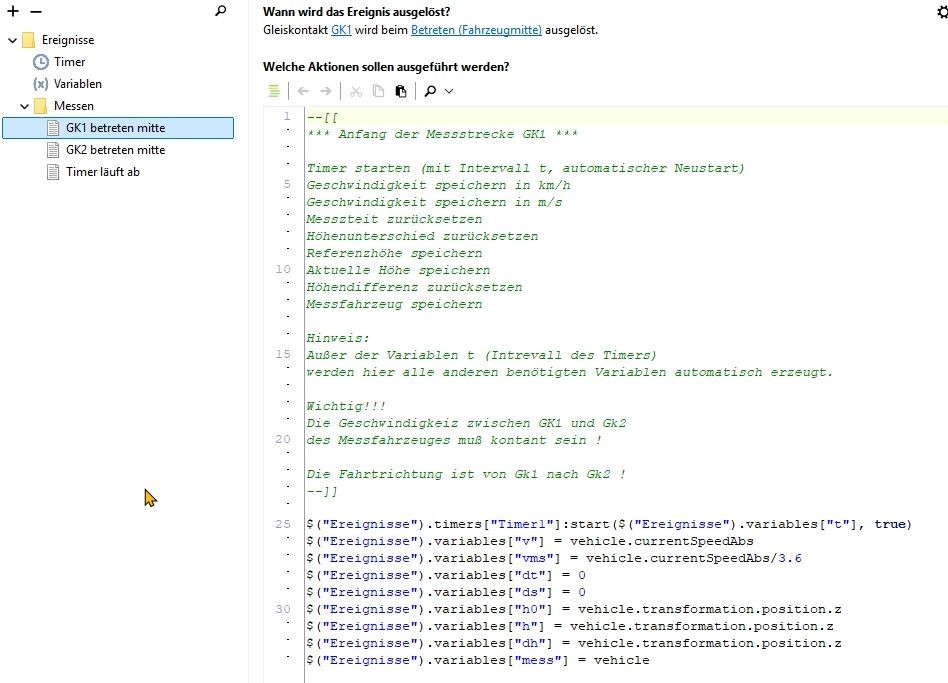948x683 pixels.
Task: Open search in the event tree panel
Action: pyautogui.click(x=221, y=11)
